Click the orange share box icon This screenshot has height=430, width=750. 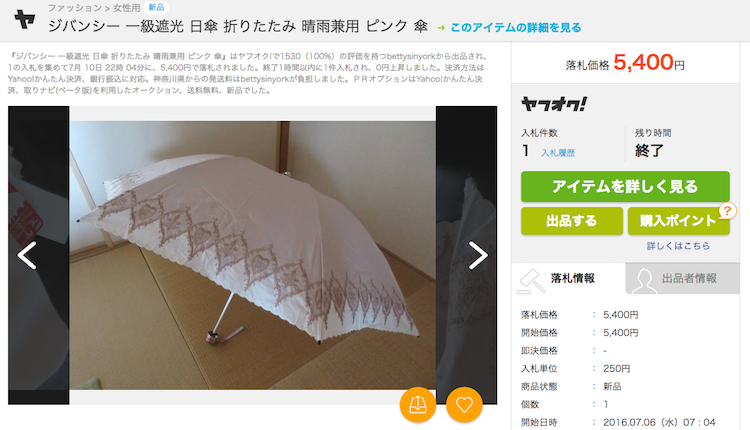418,405
